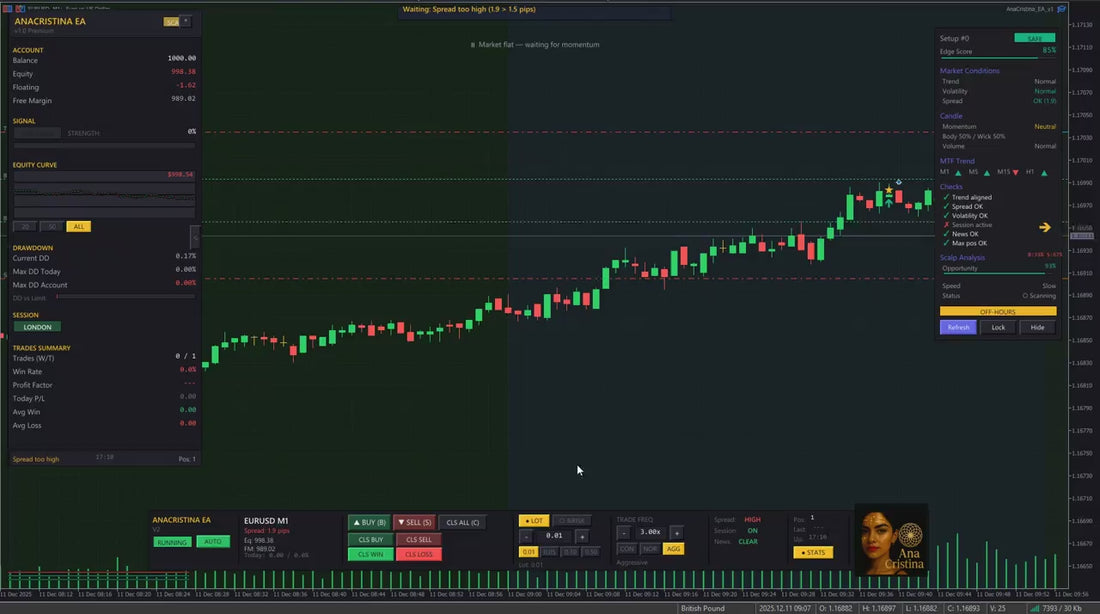Click the Refresh button in Setup panel

pos(957,327)
